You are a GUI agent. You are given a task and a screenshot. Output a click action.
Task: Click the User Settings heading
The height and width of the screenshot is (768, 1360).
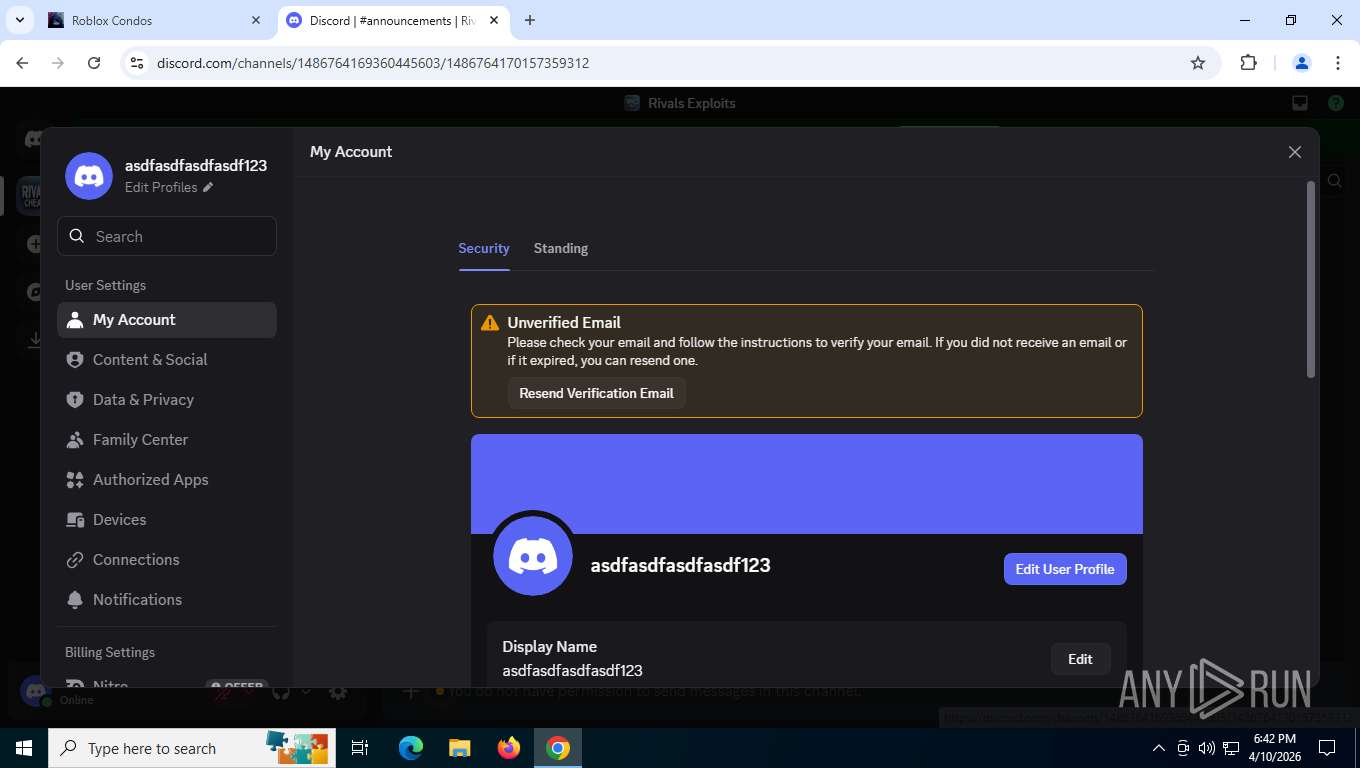pyautogui.click(x=105, y=285)
